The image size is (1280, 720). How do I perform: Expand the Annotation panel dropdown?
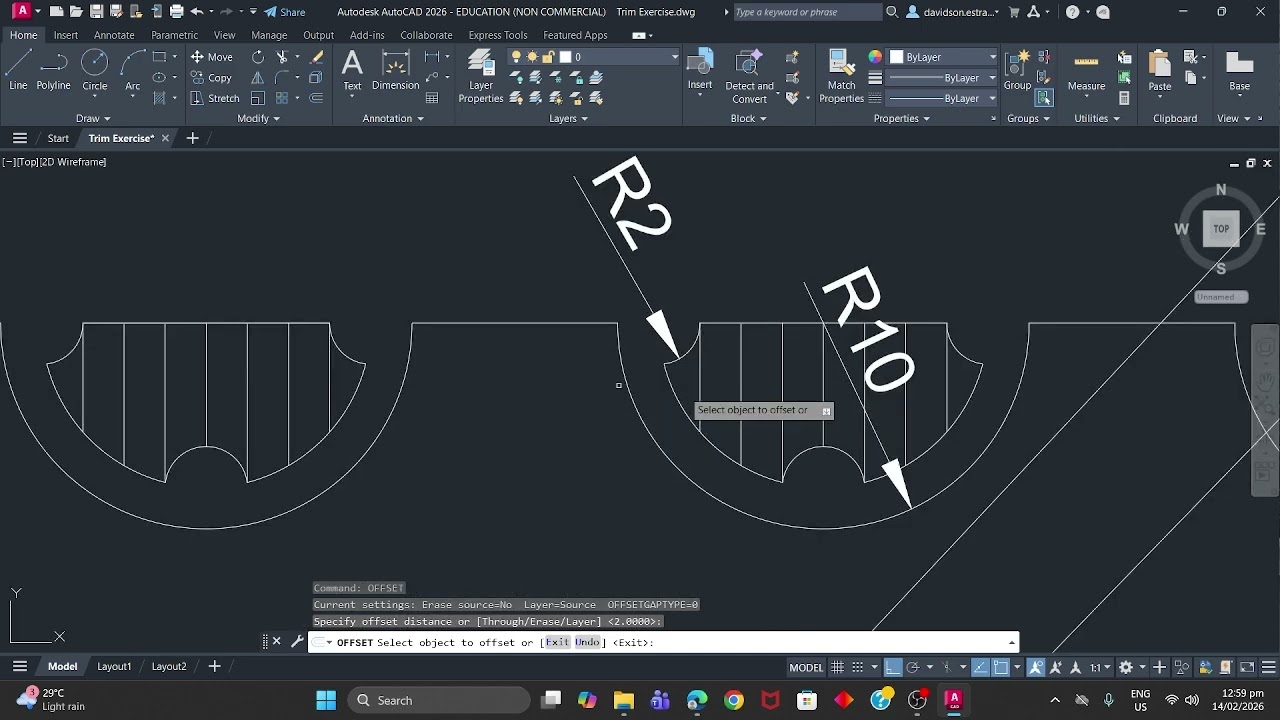pyautogui.click(x=393, y=118)
